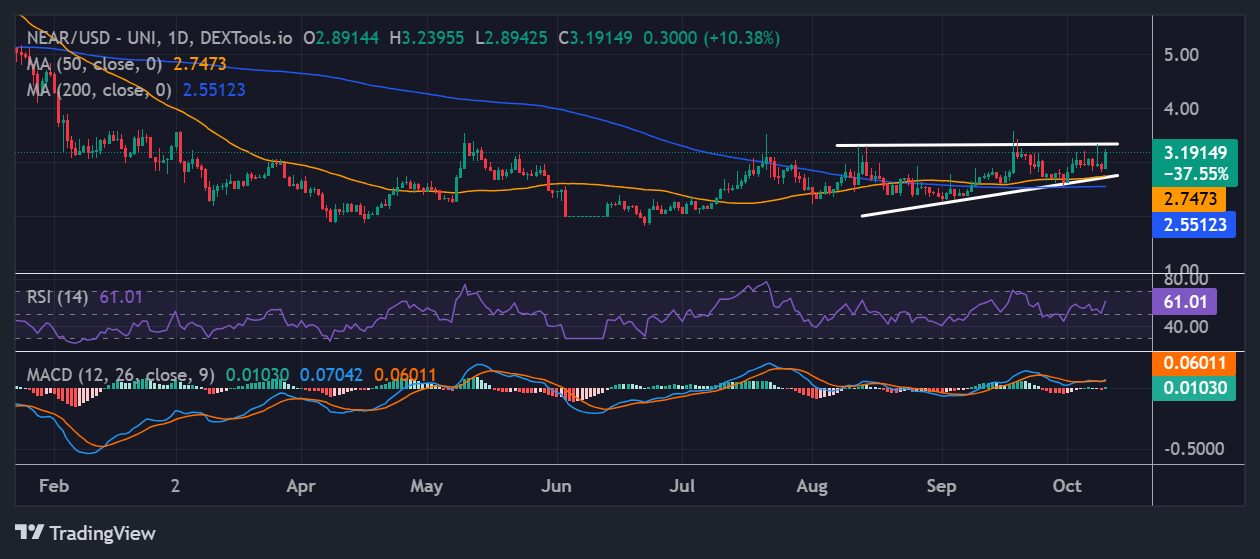
Task: Click the Aug marker on time axis
Action: (x=813, y=486)
